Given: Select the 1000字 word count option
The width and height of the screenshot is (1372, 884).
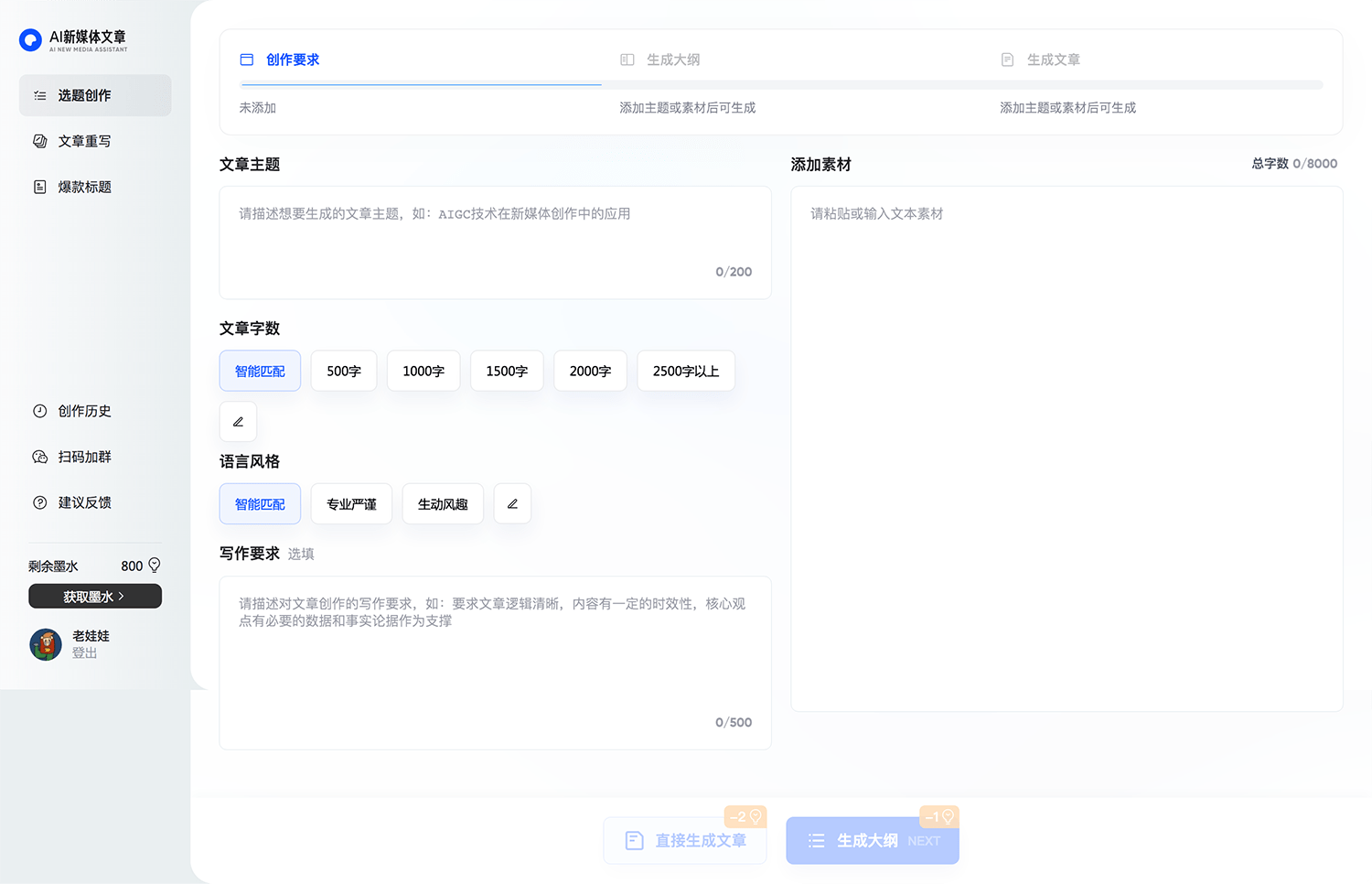Looking at the screenshot, I should point(423,371).
